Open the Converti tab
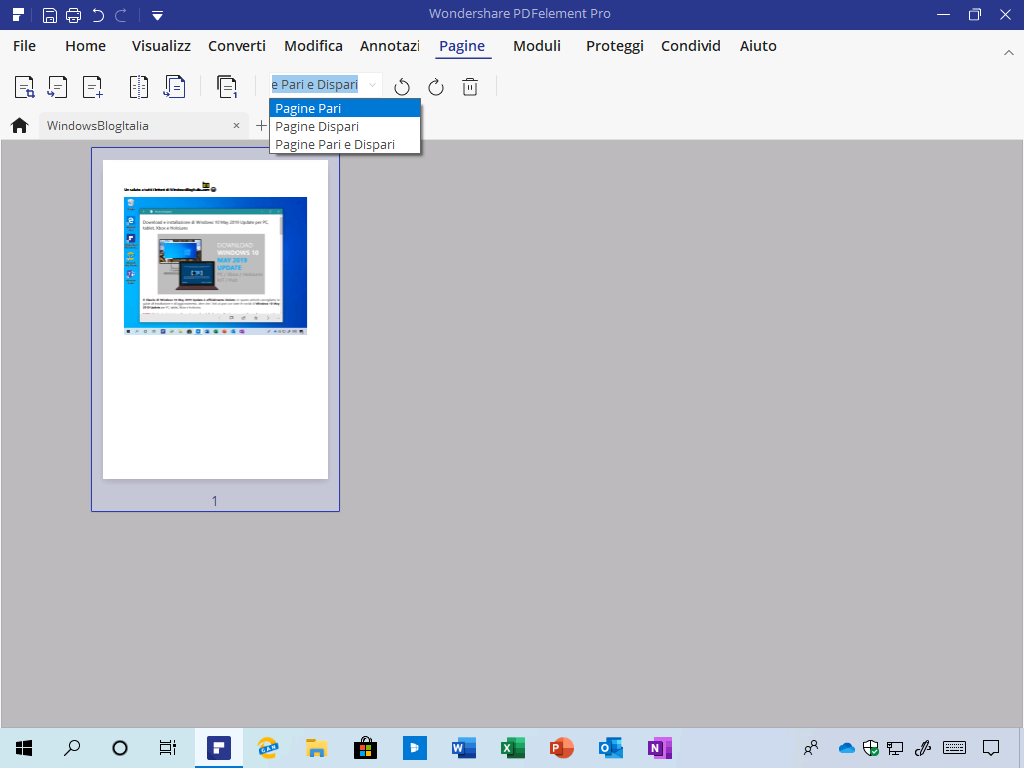 237,46
